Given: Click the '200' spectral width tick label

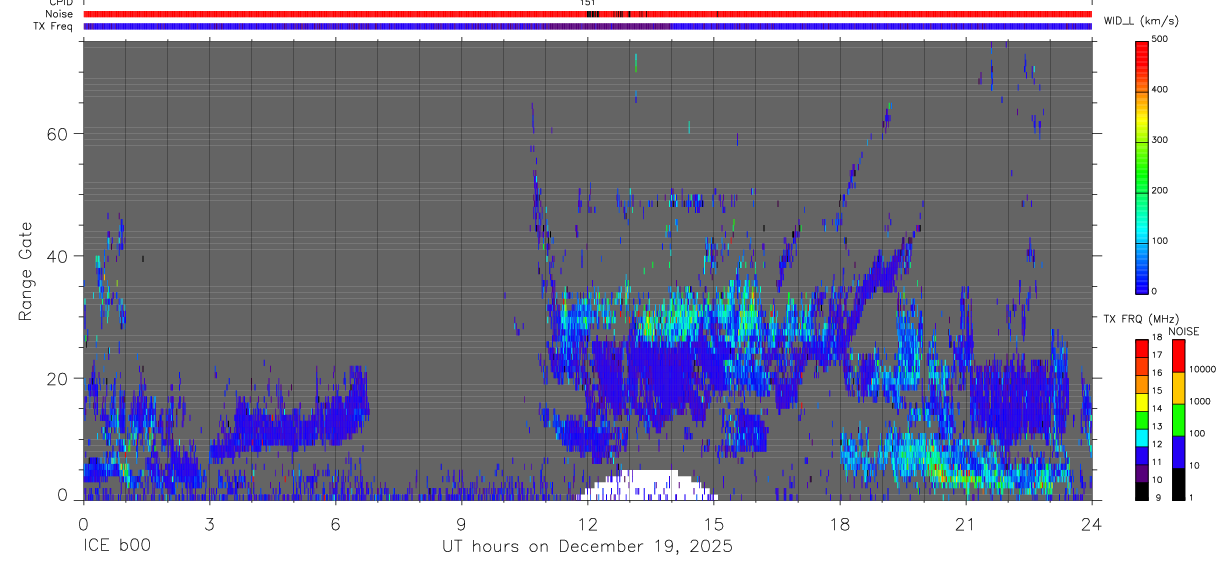Looking at the screenshot, I should [1160, 190].
